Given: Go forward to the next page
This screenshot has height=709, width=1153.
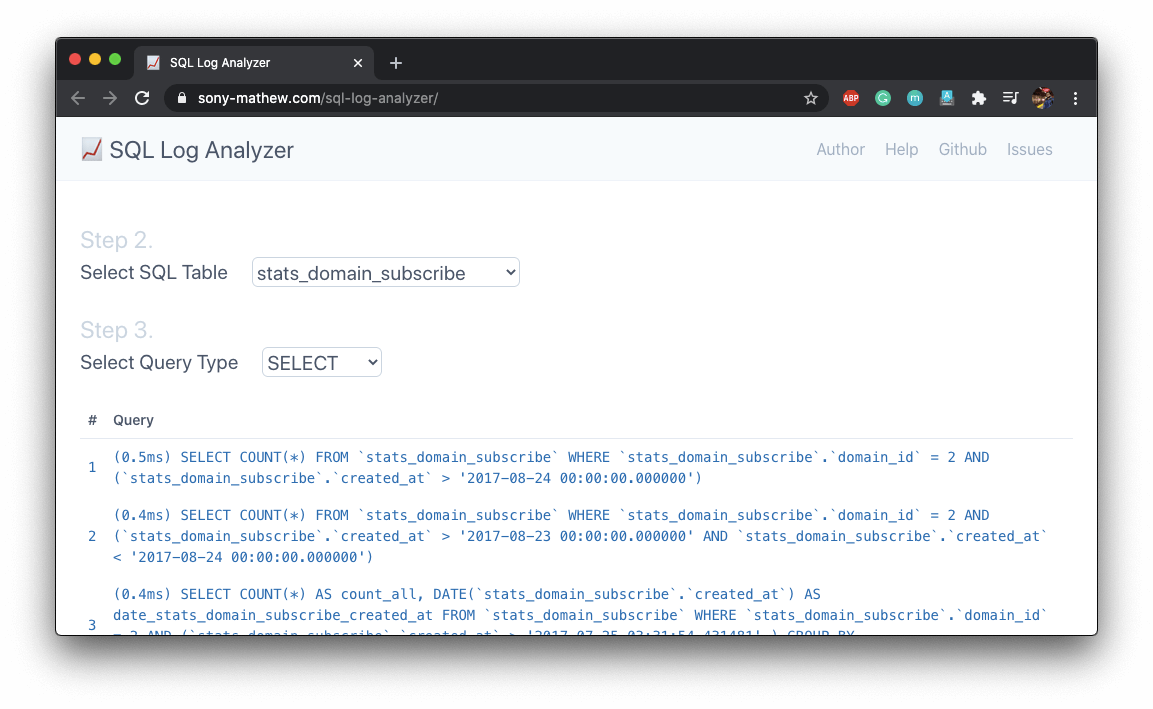Looking at the screenshot, I should [110, 98].
